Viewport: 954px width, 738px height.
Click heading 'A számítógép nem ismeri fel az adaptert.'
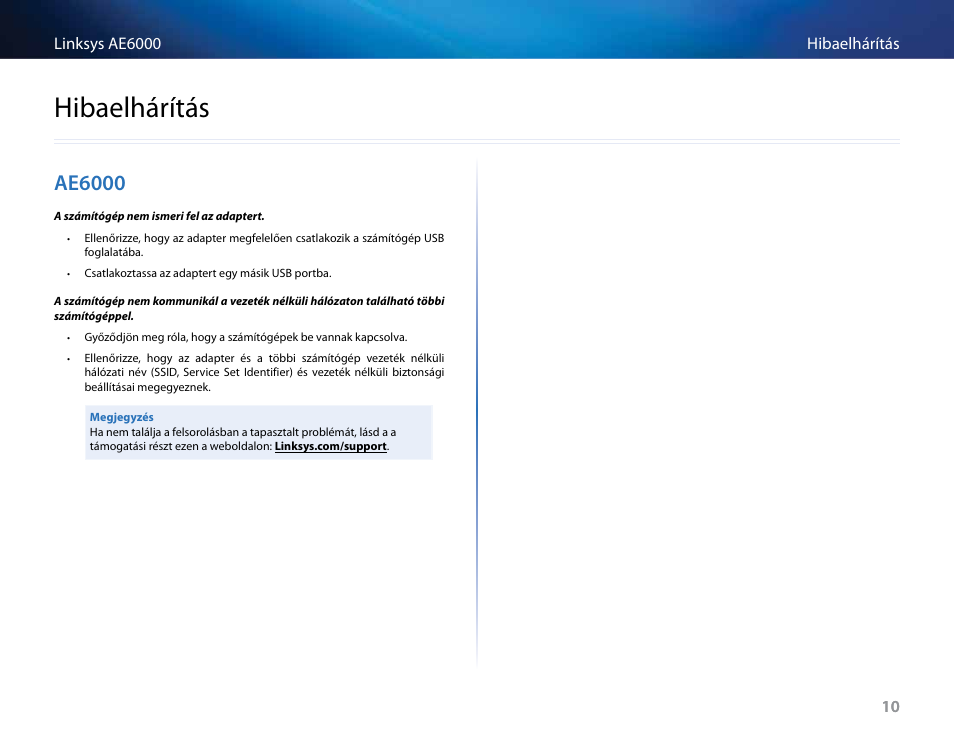[159, 217]
